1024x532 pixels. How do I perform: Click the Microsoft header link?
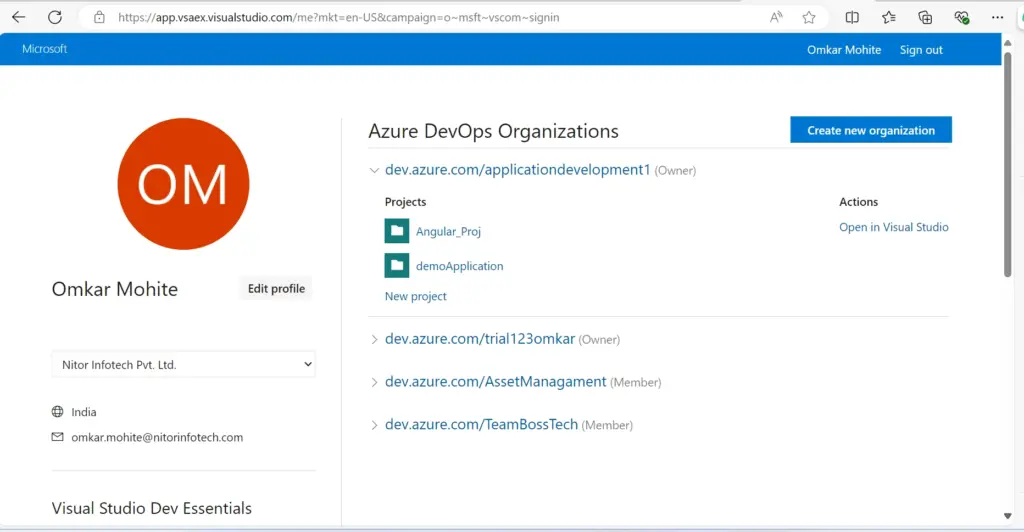[x=44, y=49]
